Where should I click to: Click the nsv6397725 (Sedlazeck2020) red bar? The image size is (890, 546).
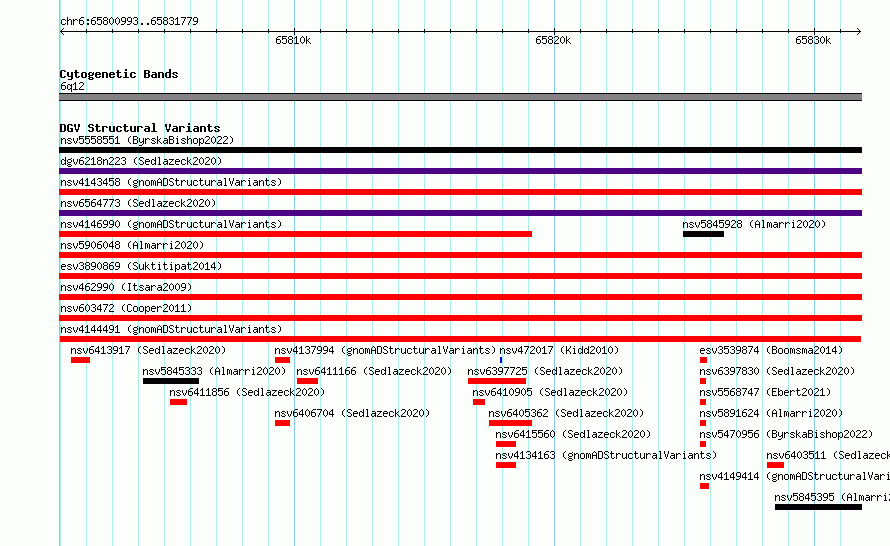(x=497, y=381)
